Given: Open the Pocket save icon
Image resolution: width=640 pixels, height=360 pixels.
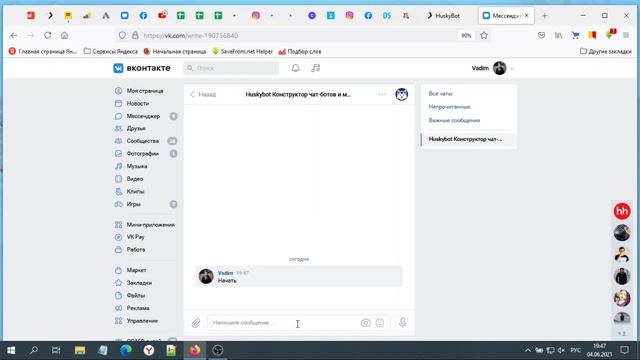Looking at the screenshot, I should (x=542, y=36).
